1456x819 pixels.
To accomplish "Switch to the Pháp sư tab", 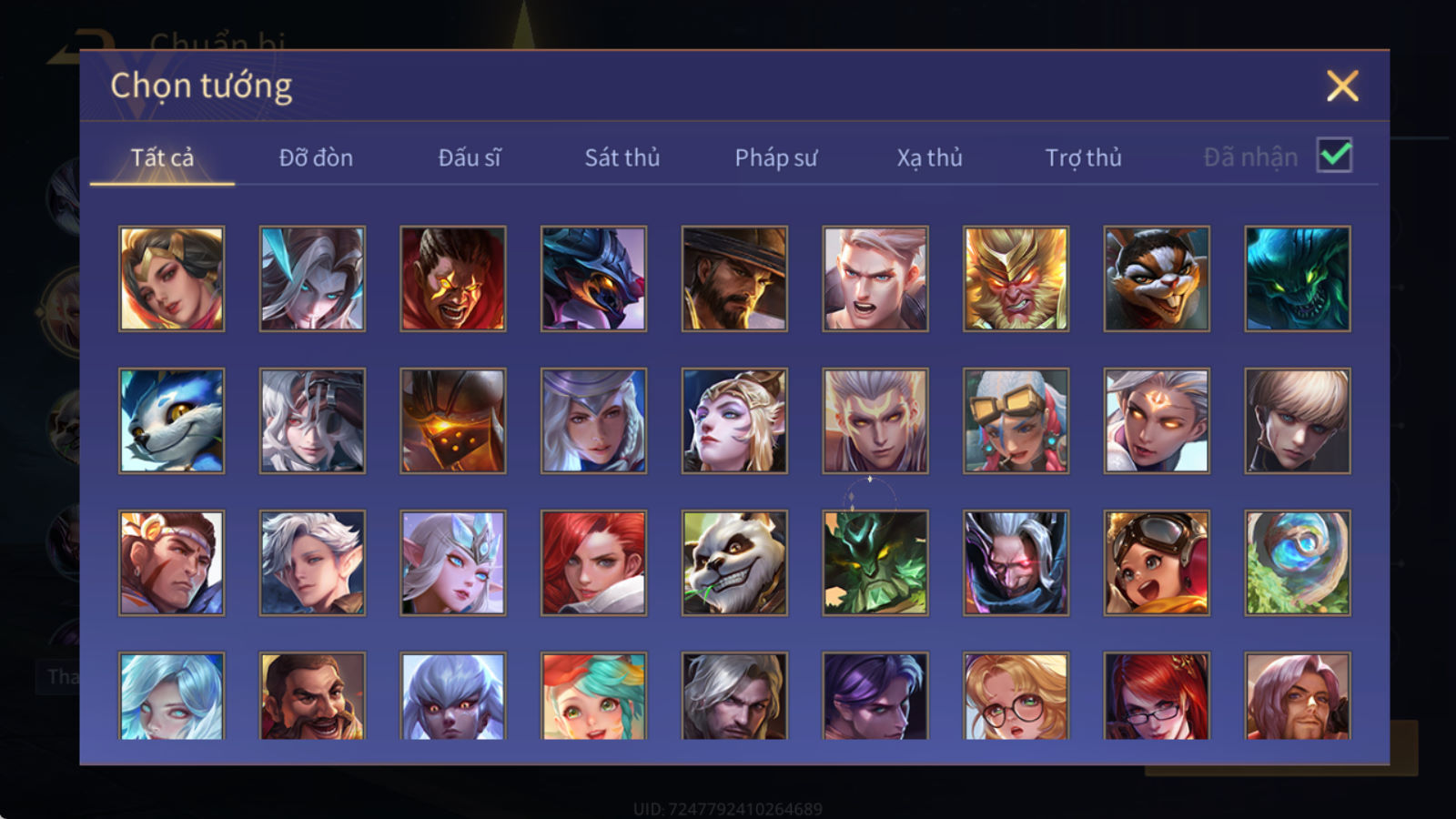I will coord(776,157).
